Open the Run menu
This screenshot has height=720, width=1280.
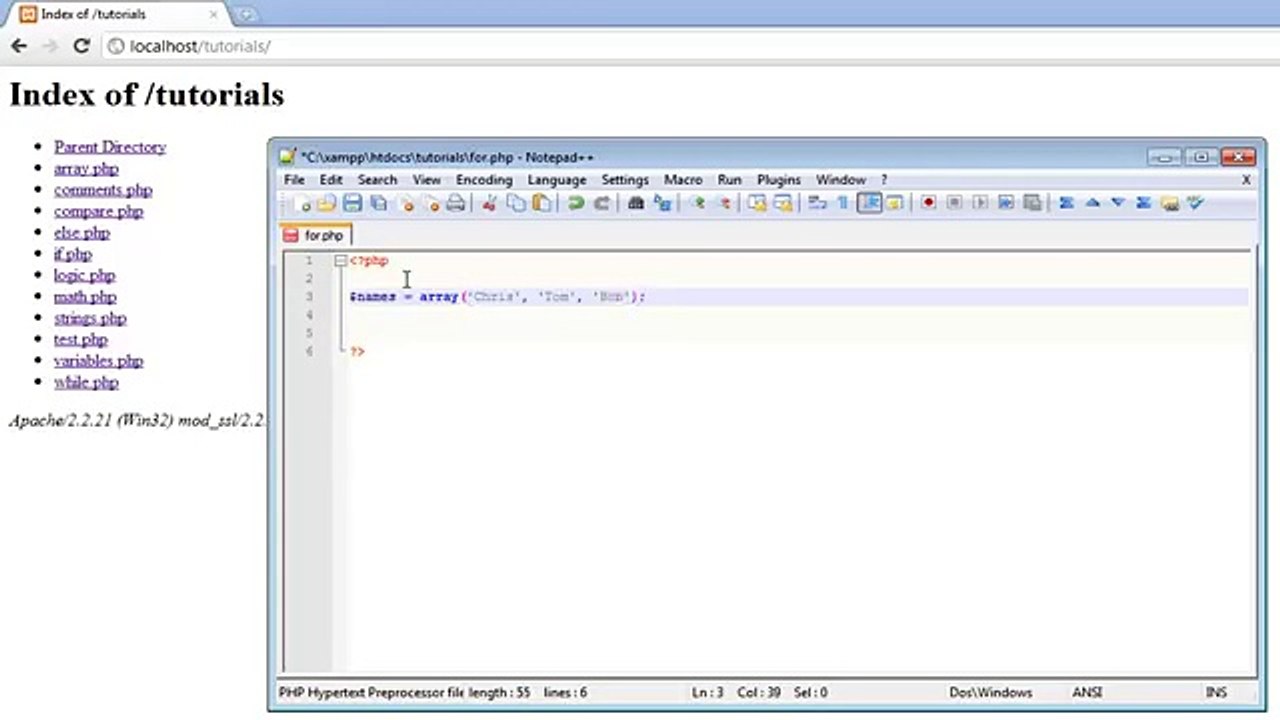coord(730,180)
